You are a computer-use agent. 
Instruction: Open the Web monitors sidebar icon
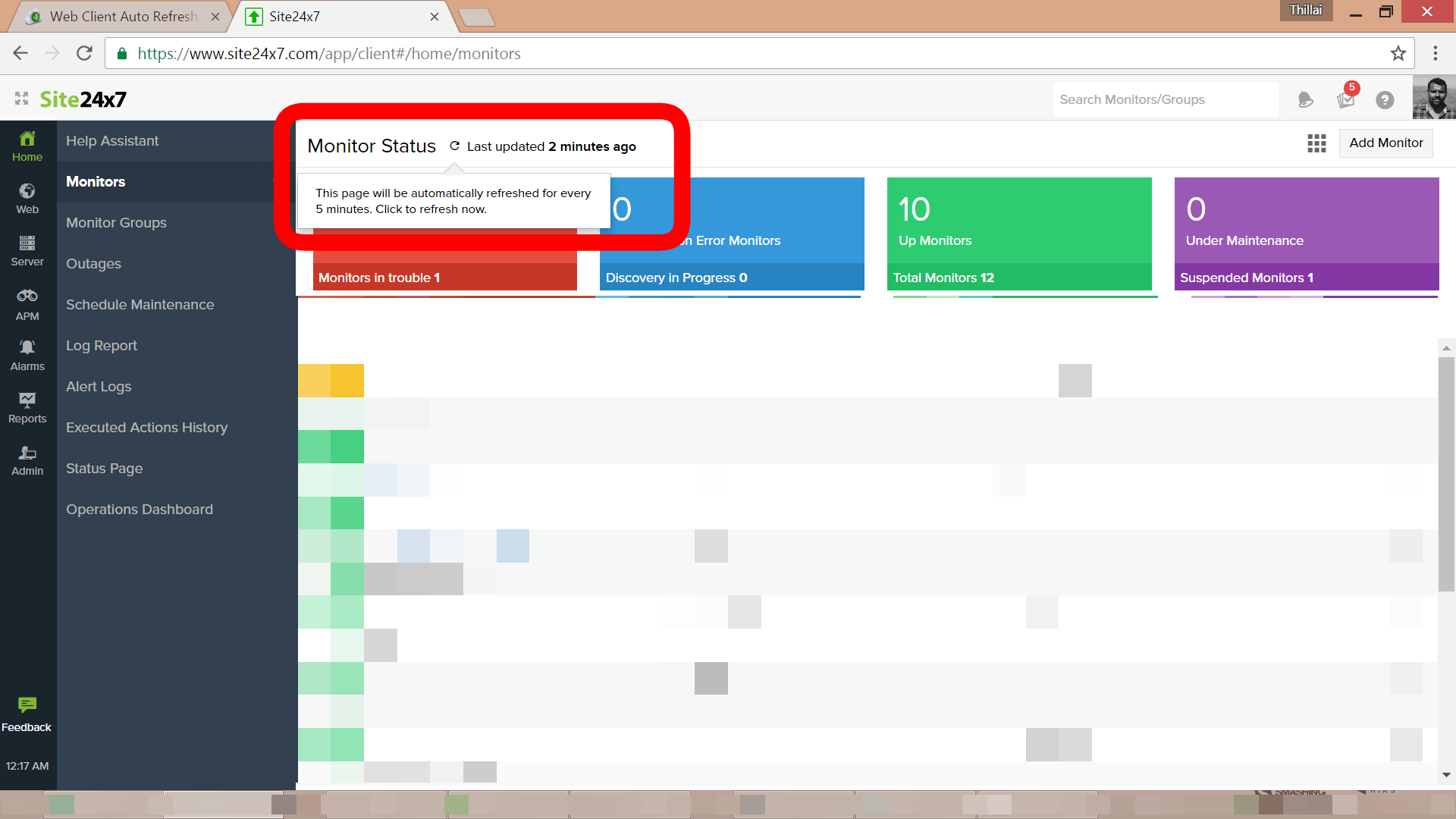pos(27,191)
